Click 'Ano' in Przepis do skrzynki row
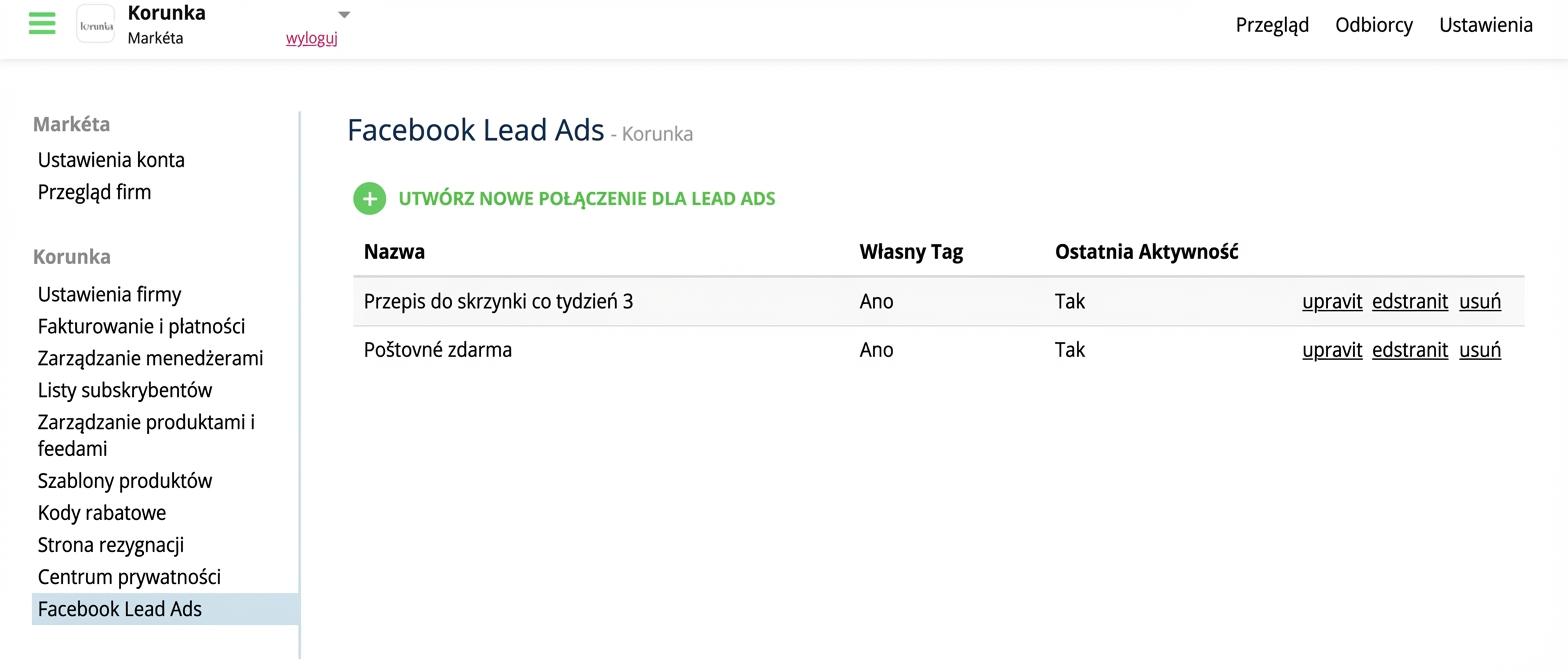This screenshot has height=672, width=1568. [876, 301]
